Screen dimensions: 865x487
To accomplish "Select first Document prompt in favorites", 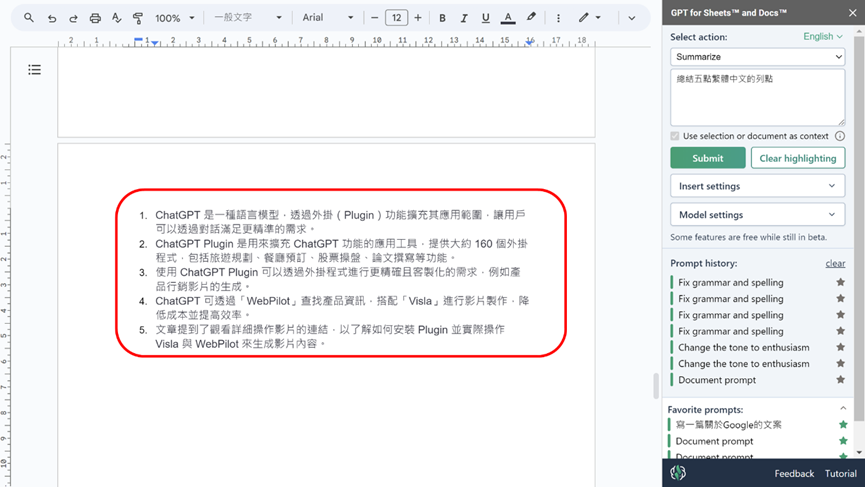I will point(714,441).
